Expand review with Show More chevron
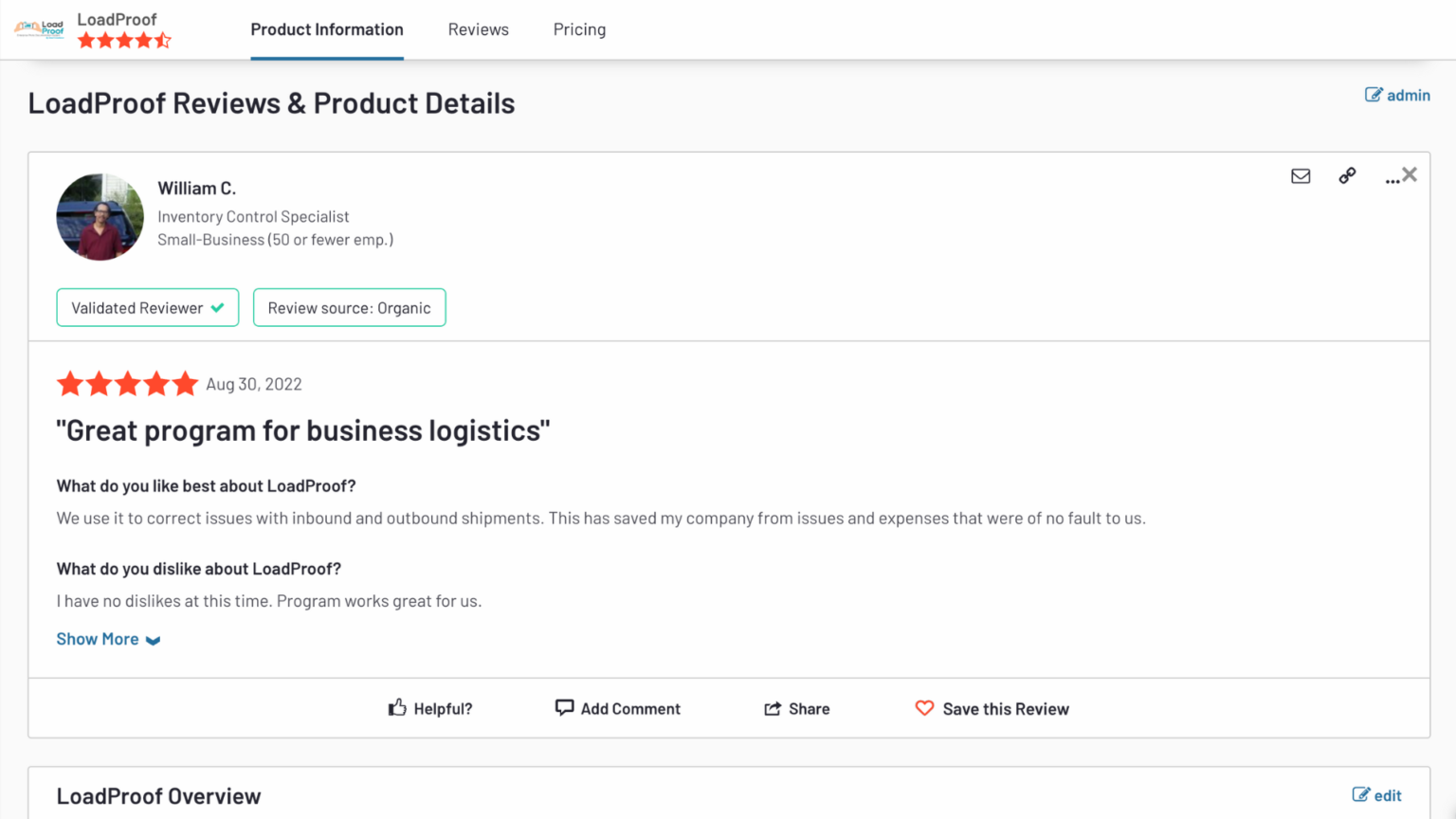 point(153,640)
